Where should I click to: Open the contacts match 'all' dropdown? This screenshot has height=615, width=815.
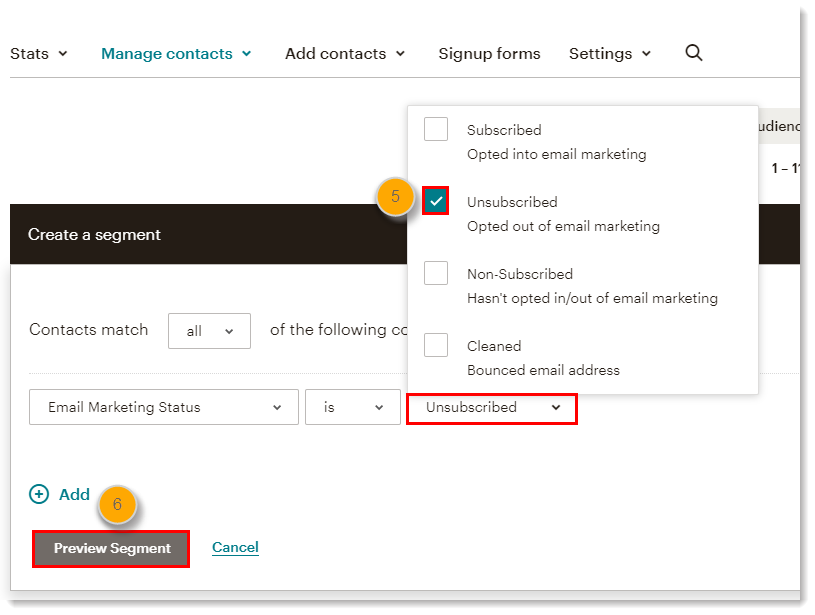tap(209, 330)
